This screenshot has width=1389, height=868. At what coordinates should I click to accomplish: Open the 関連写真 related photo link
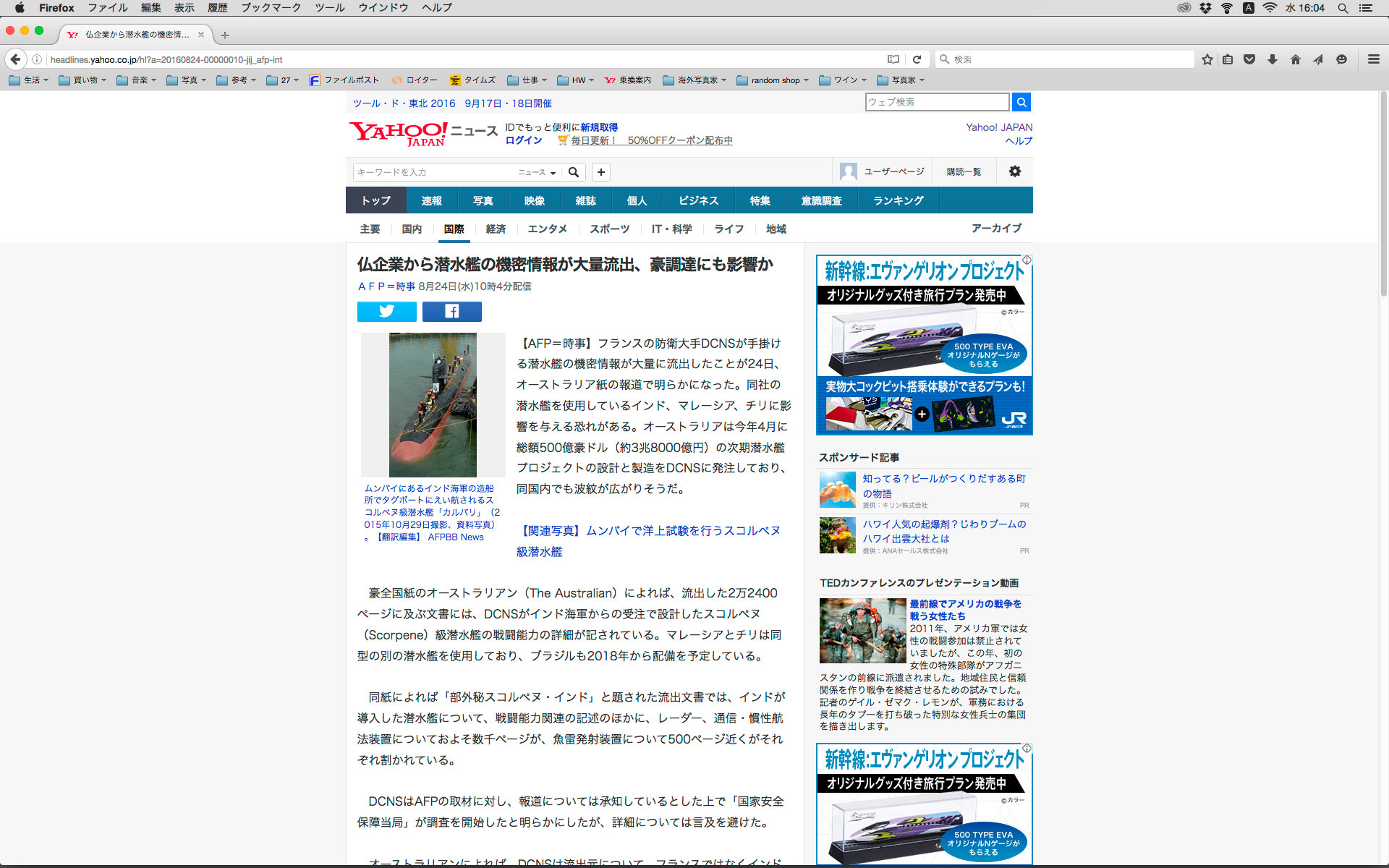click(650, 531)
